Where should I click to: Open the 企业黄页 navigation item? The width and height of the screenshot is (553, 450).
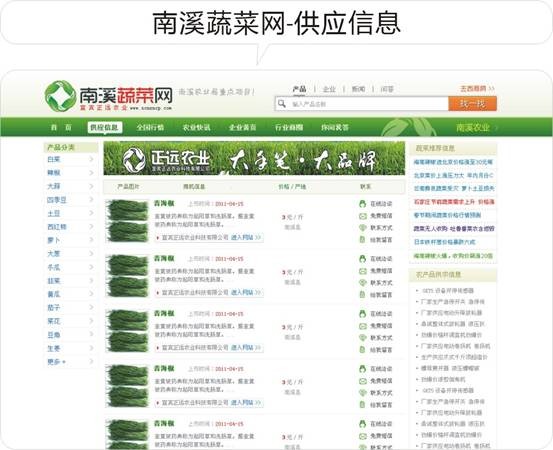click(243, 127)
